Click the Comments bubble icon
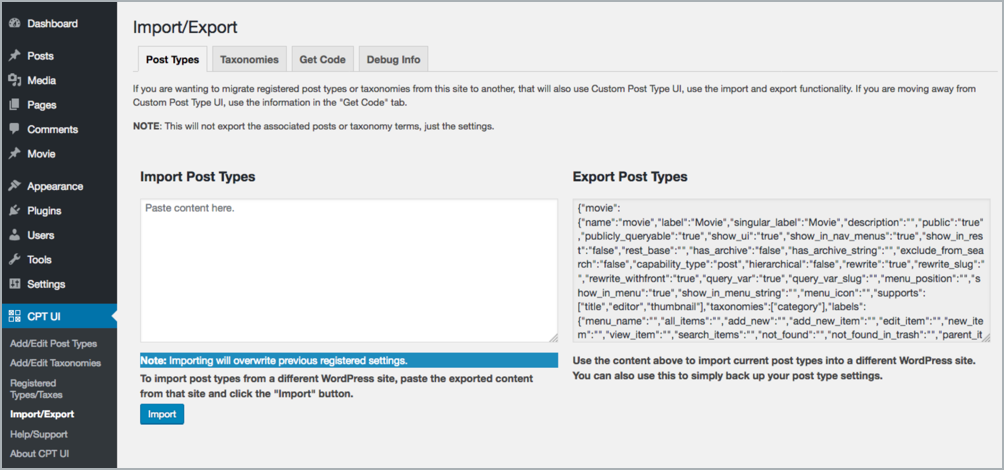This screenshot has height=470, width=1004. coord(14,129)
